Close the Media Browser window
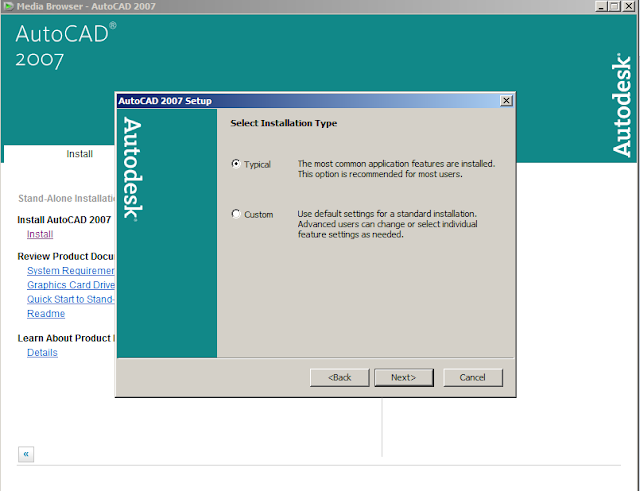Screen dimensions: 640x491 tap(629, 7)
